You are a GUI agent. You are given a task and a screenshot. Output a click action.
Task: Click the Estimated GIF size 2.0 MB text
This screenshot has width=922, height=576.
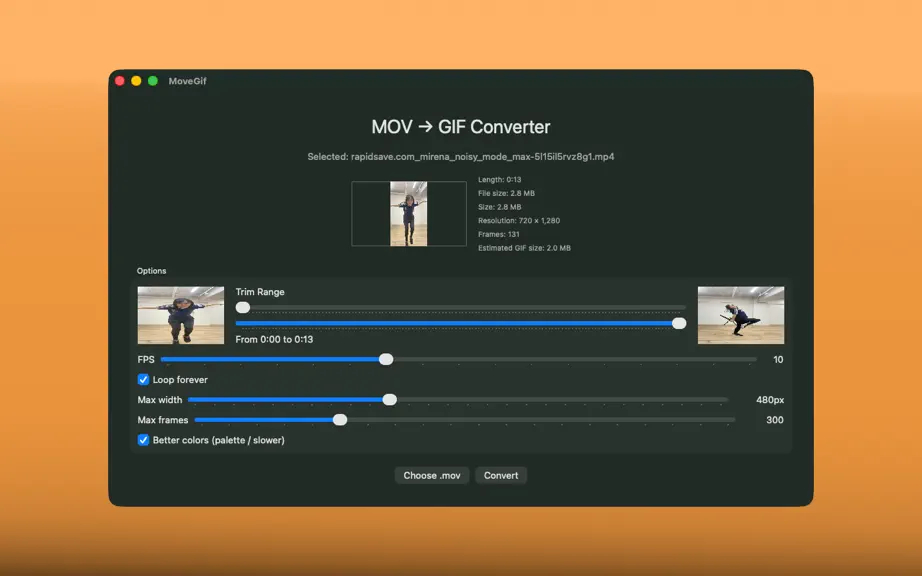(x=524, y=248)
